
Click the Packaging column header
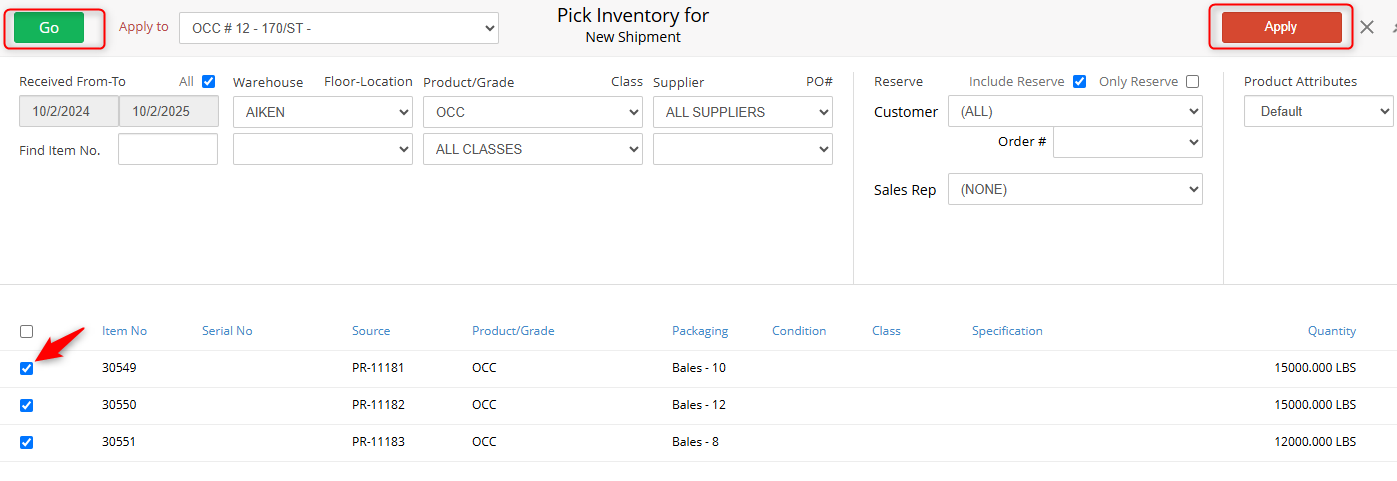699,331
